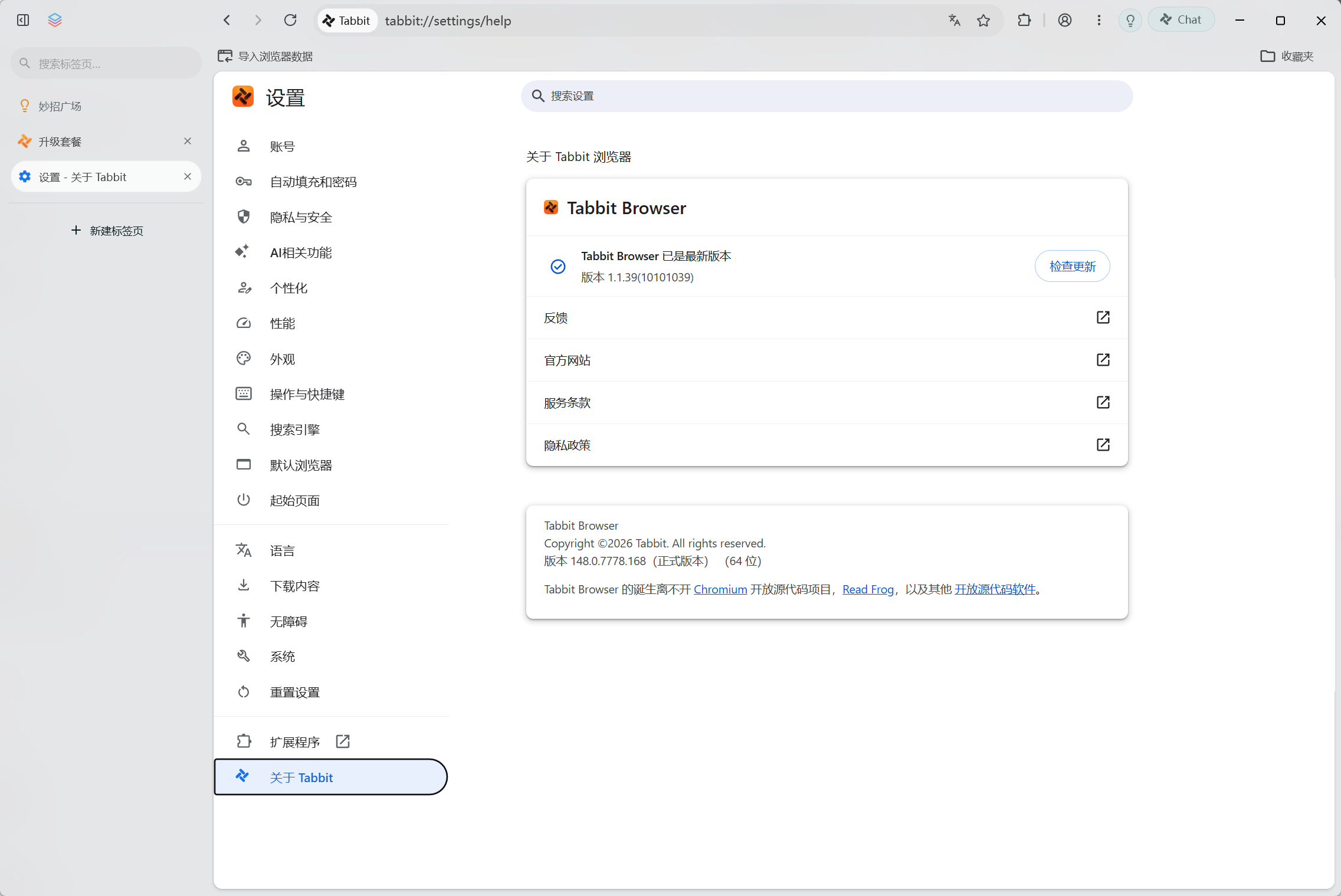
Task: Open the tab groups layers icon
Action: click(55, 20)
